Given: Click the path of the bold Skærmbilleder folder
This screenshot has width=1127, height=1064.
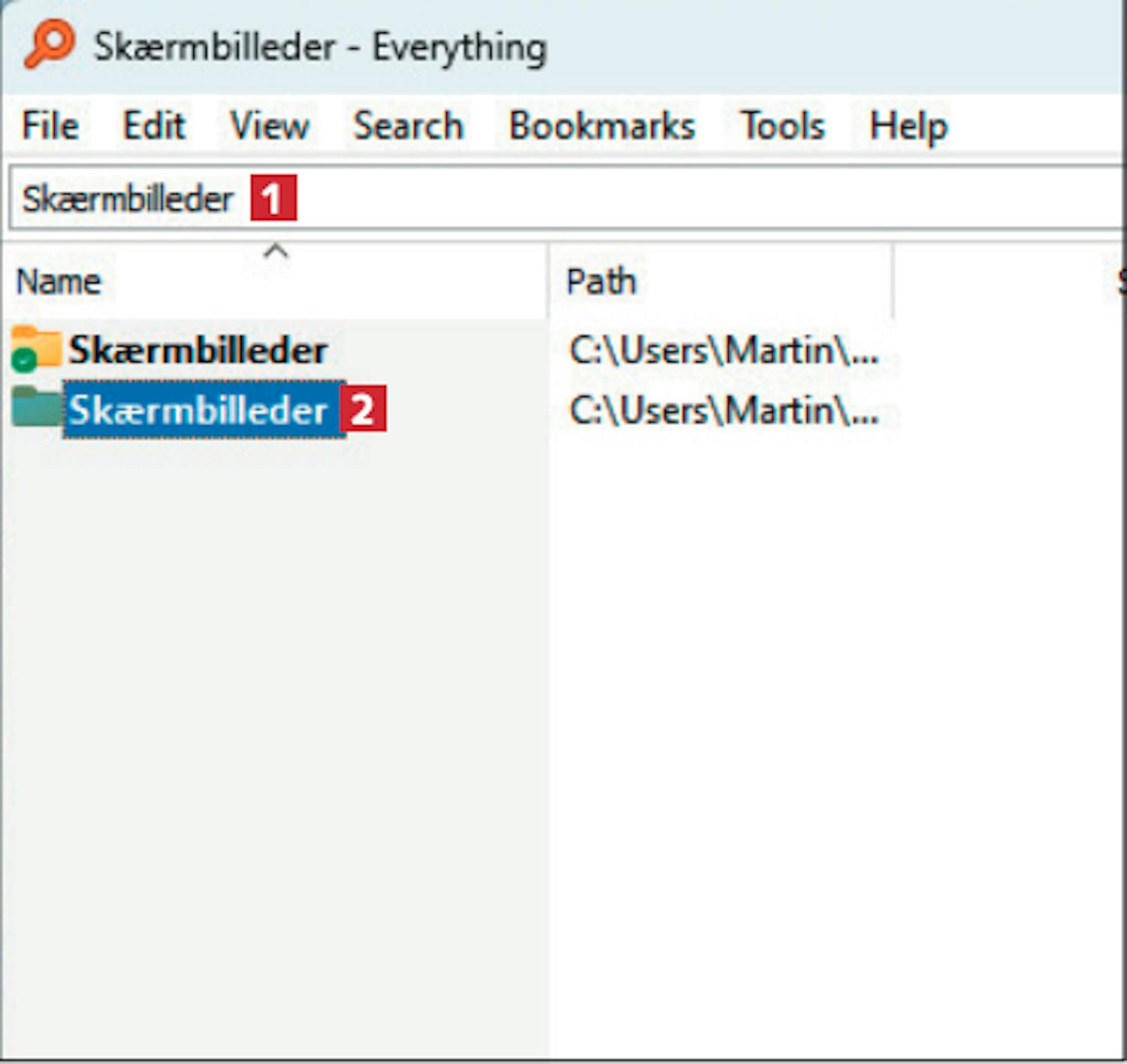Looking at the screenshot, I should (724, 350).
